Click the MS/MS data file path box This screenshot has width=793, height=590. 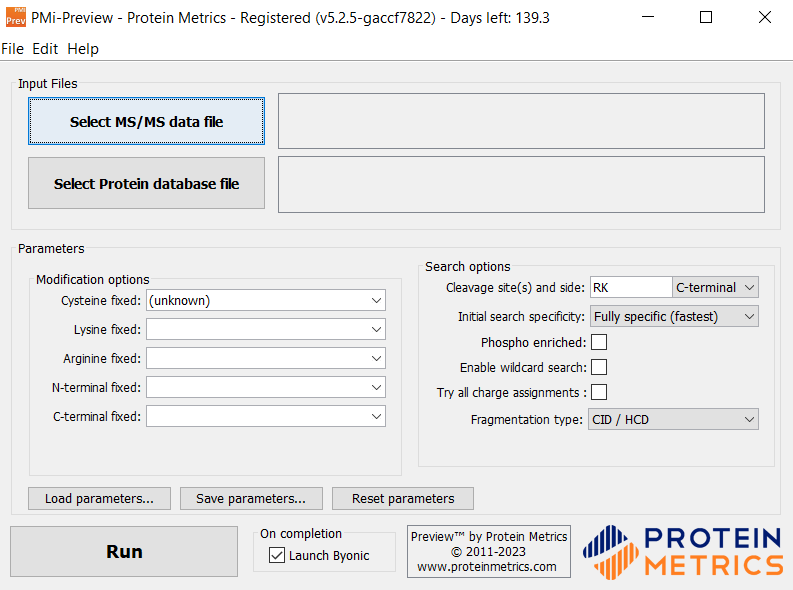point(521,121)
